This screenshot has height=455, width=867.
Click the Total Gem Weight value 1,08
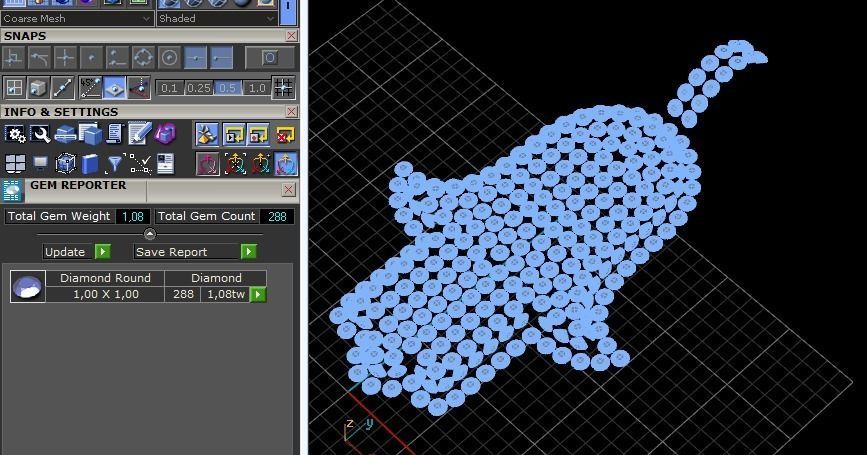pyautogui.click(x=133, y=216)
